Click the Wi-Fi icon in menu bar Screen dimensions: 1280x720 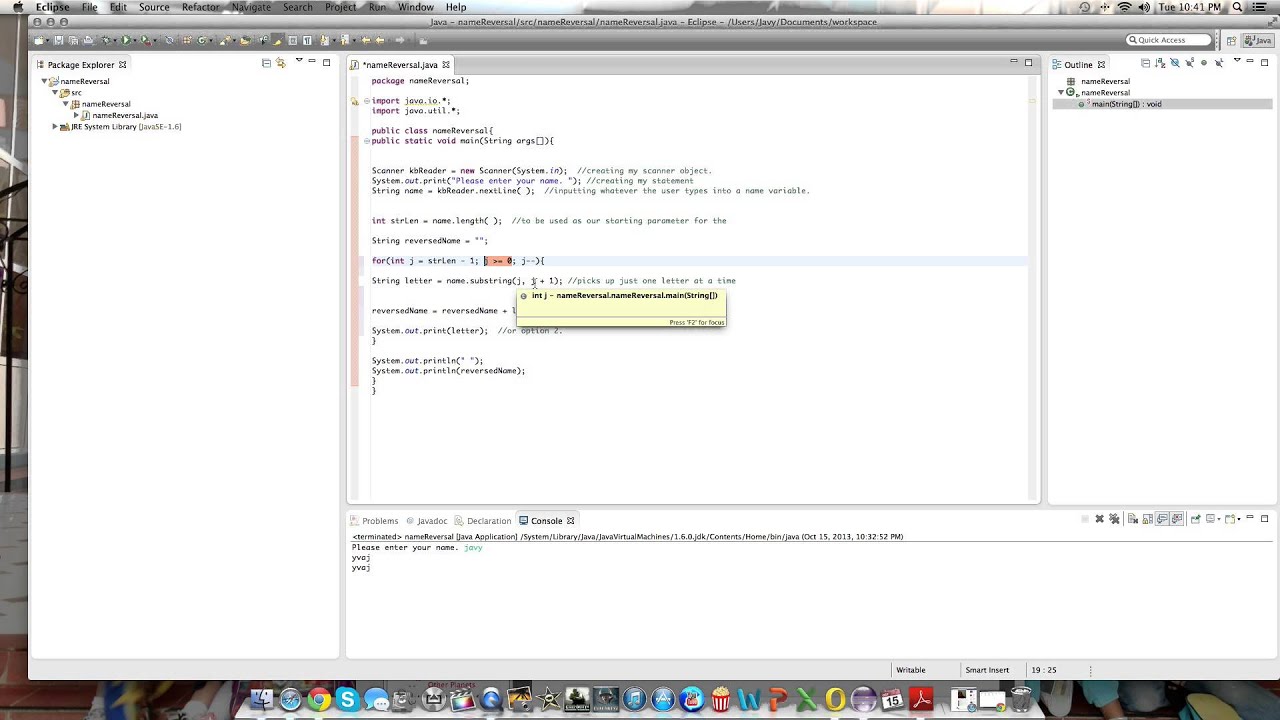pos(1123,7)
